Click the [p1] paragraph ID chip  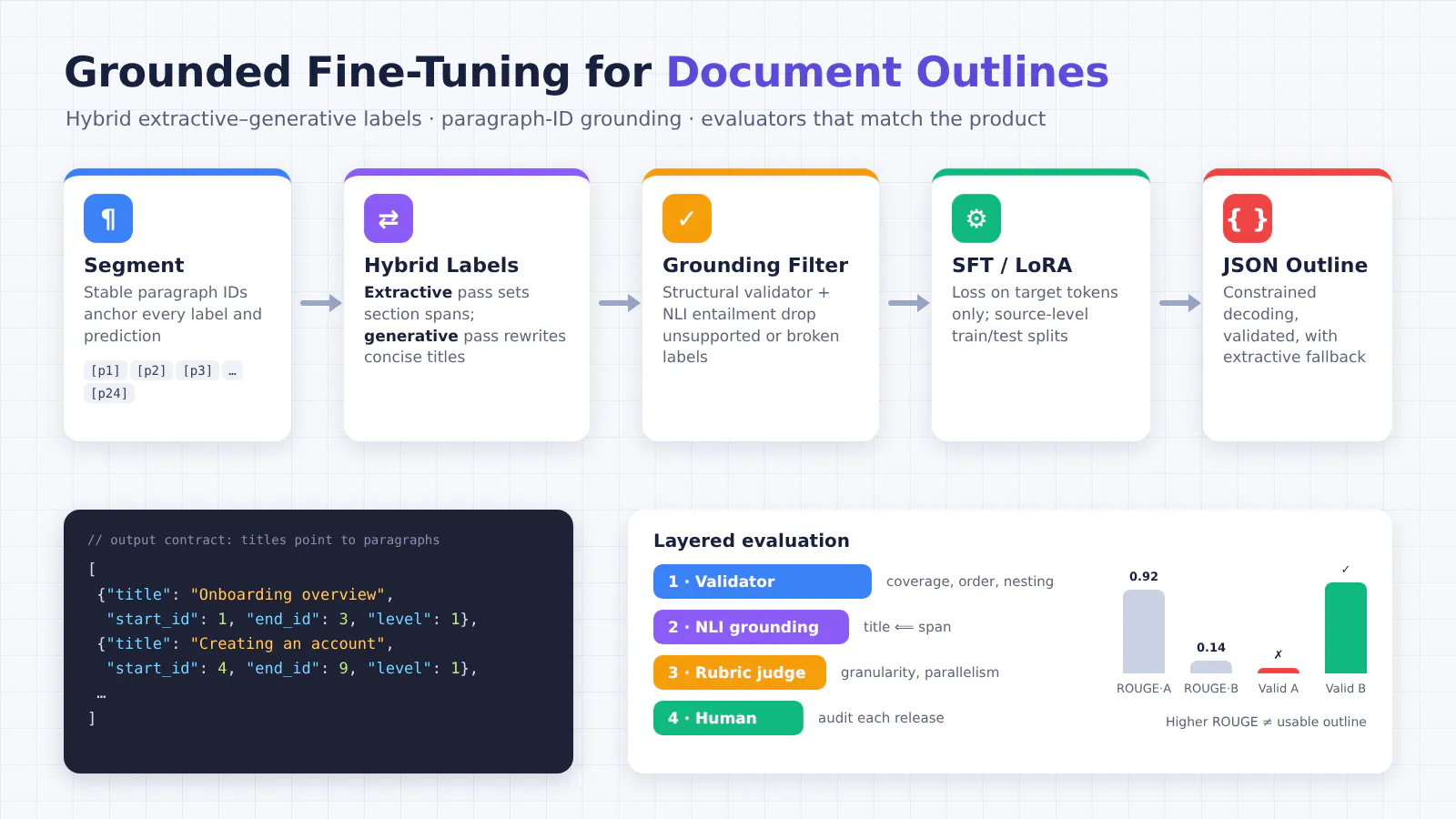point(106,370)
